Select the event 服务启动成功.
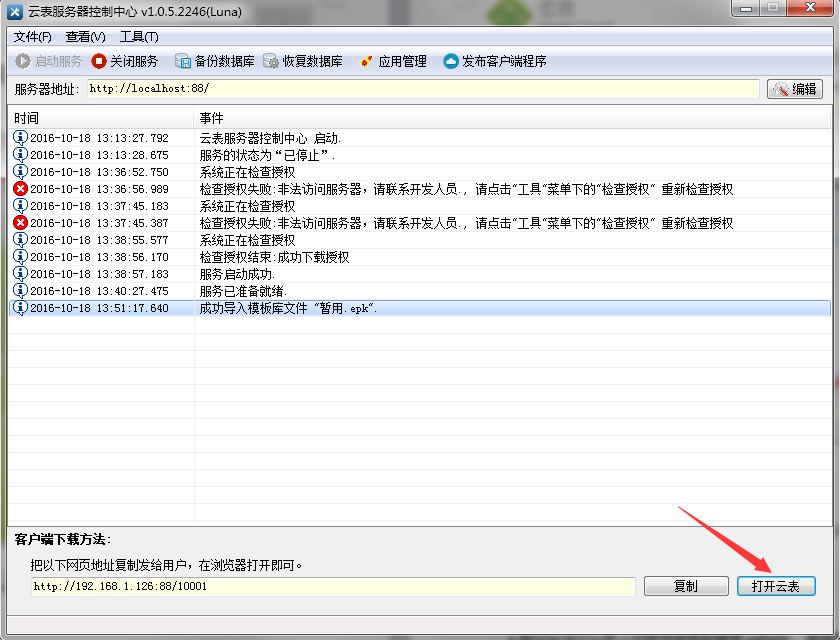 pos(237,274)
